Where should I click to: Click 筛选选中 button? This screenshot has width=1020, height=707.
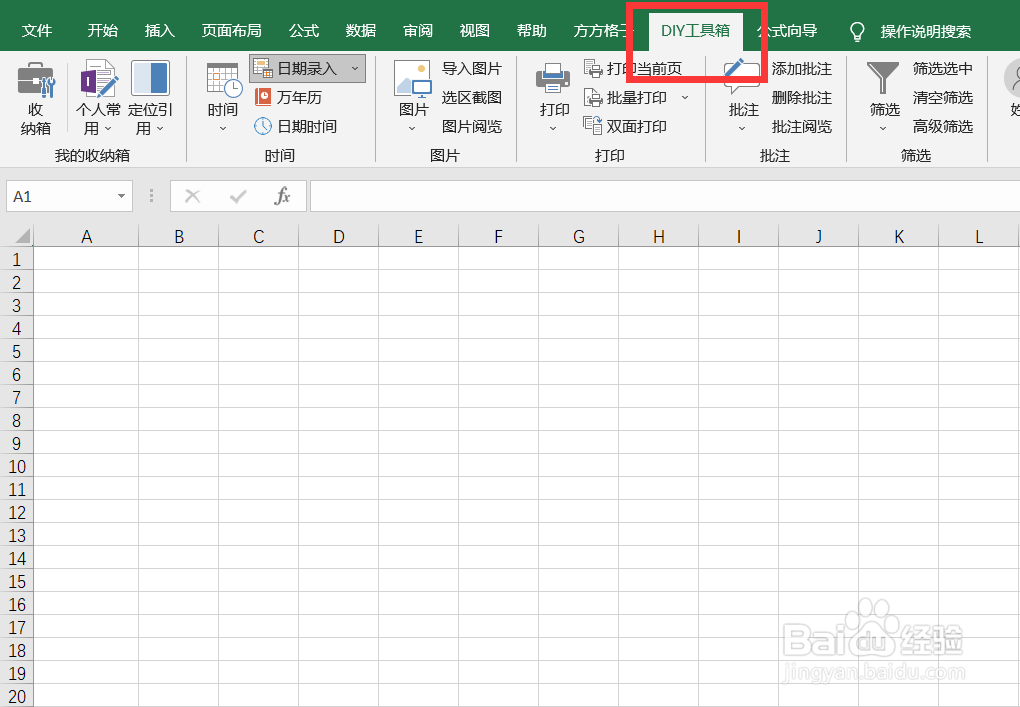tap(943, 68)
